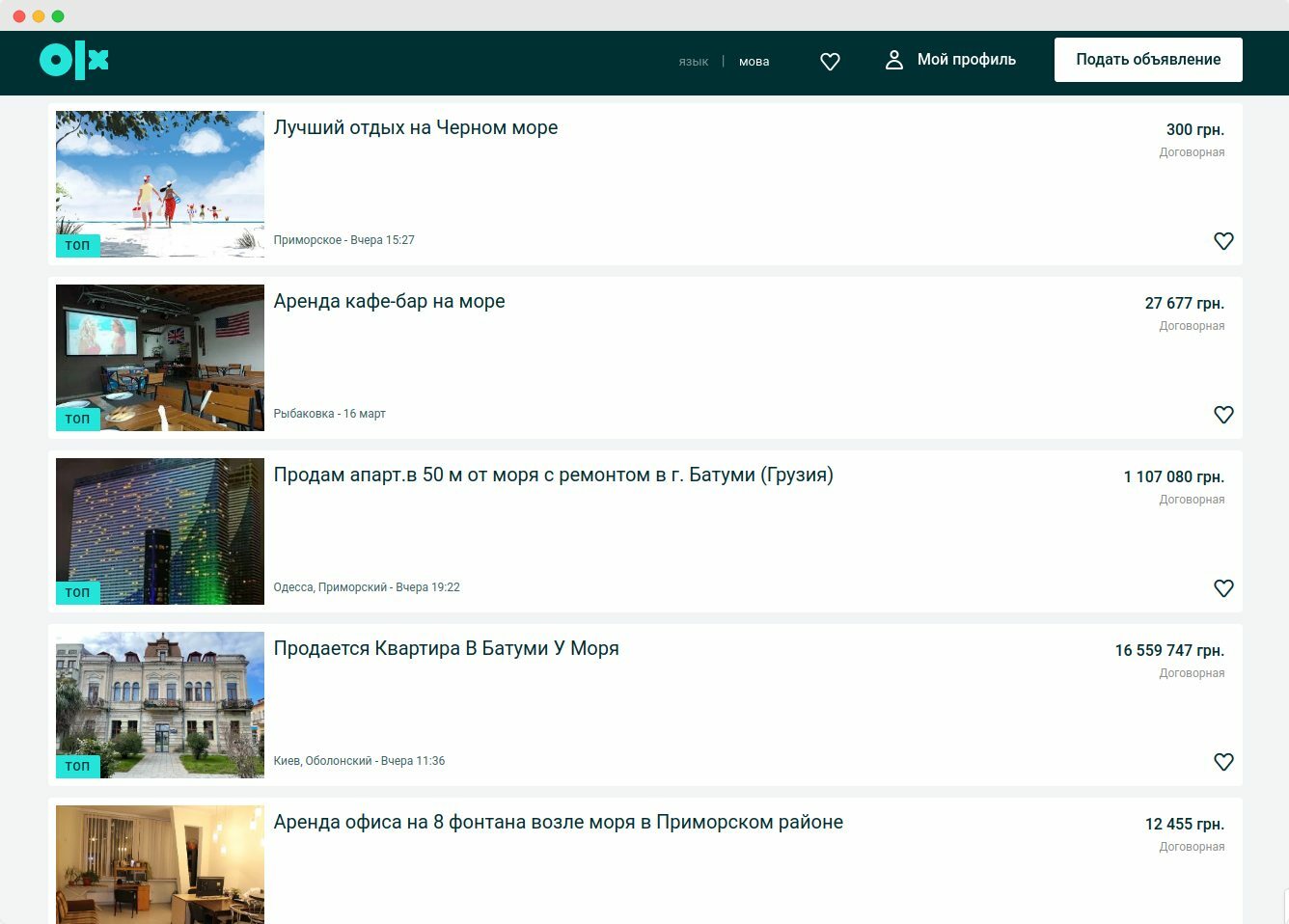The image size is (1289, 924).
Task: Click the OLX logo
Action: pyautogui.click(x=73, y=62)
